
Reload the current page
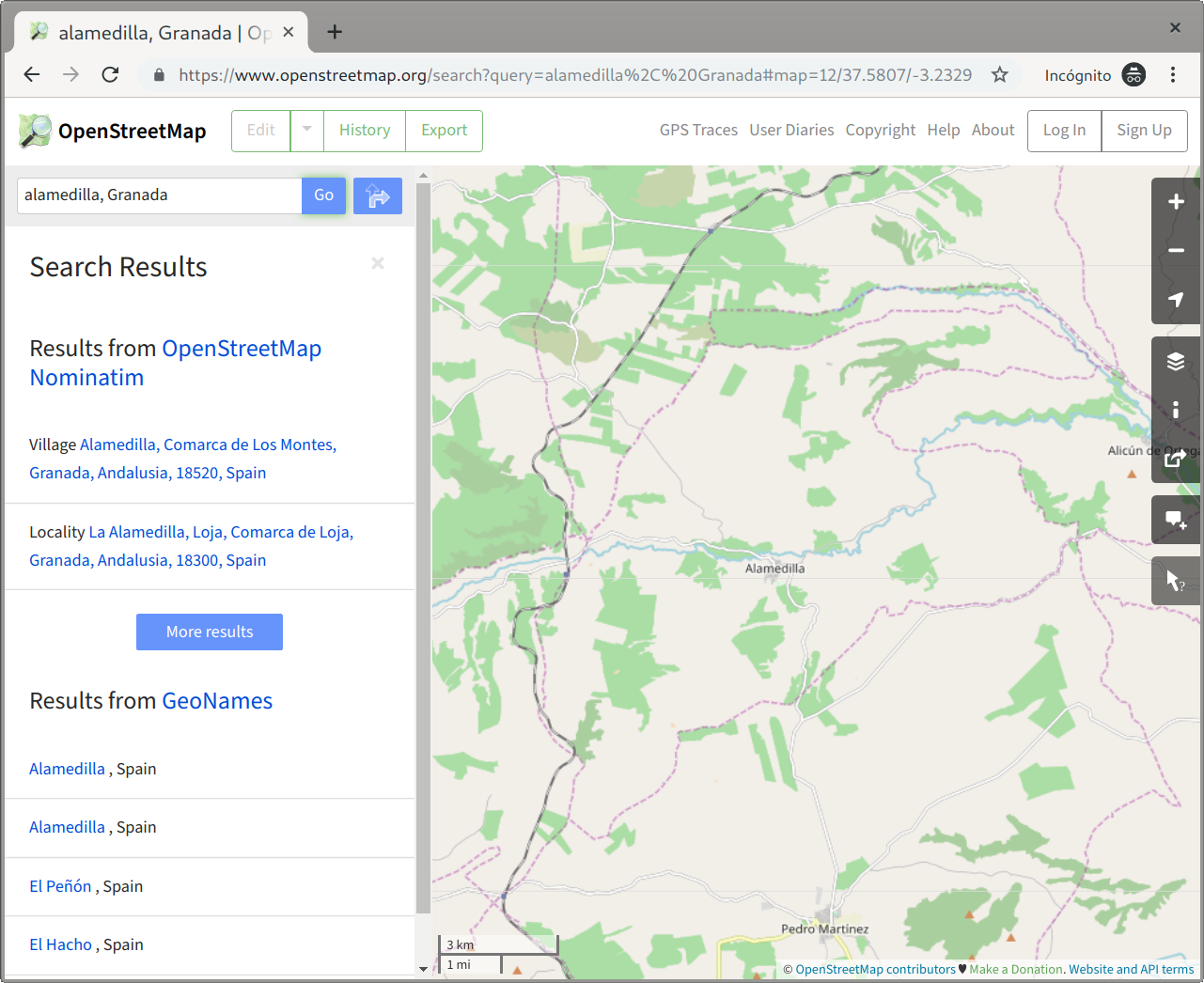[x=110, y=74]
